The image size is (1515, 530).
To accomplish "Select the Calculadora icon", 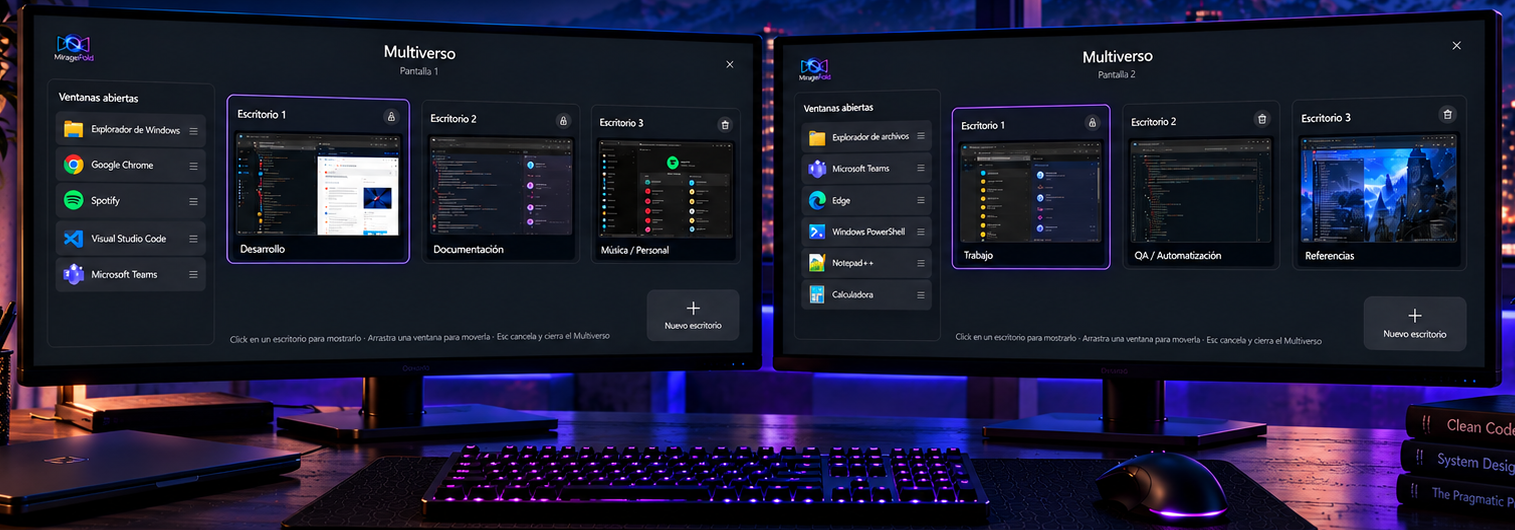I will (816, 294).
